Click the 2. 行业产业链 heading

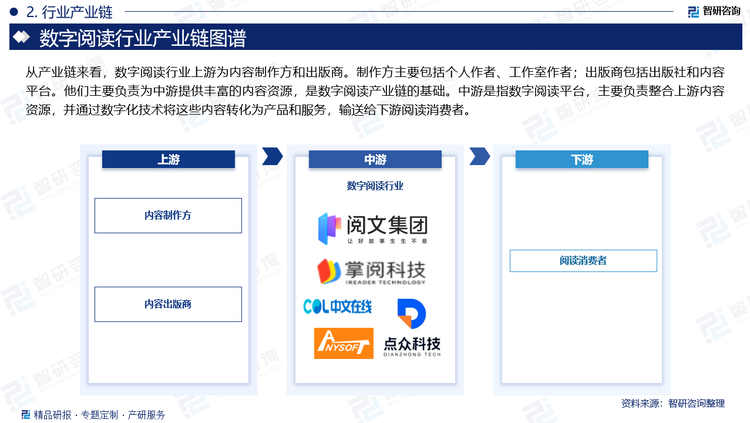pyautogui.click(x=70, y=12)
